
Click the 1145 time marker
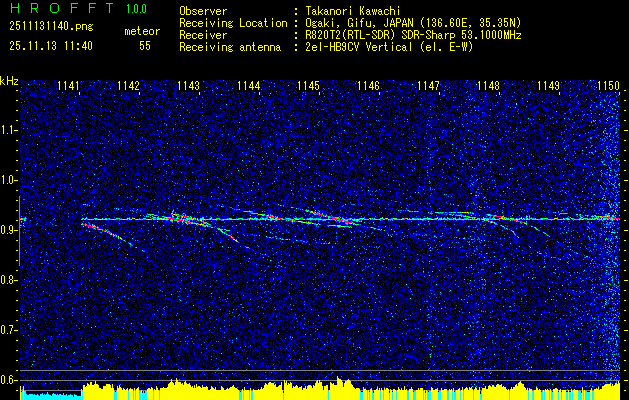(308, 85)
